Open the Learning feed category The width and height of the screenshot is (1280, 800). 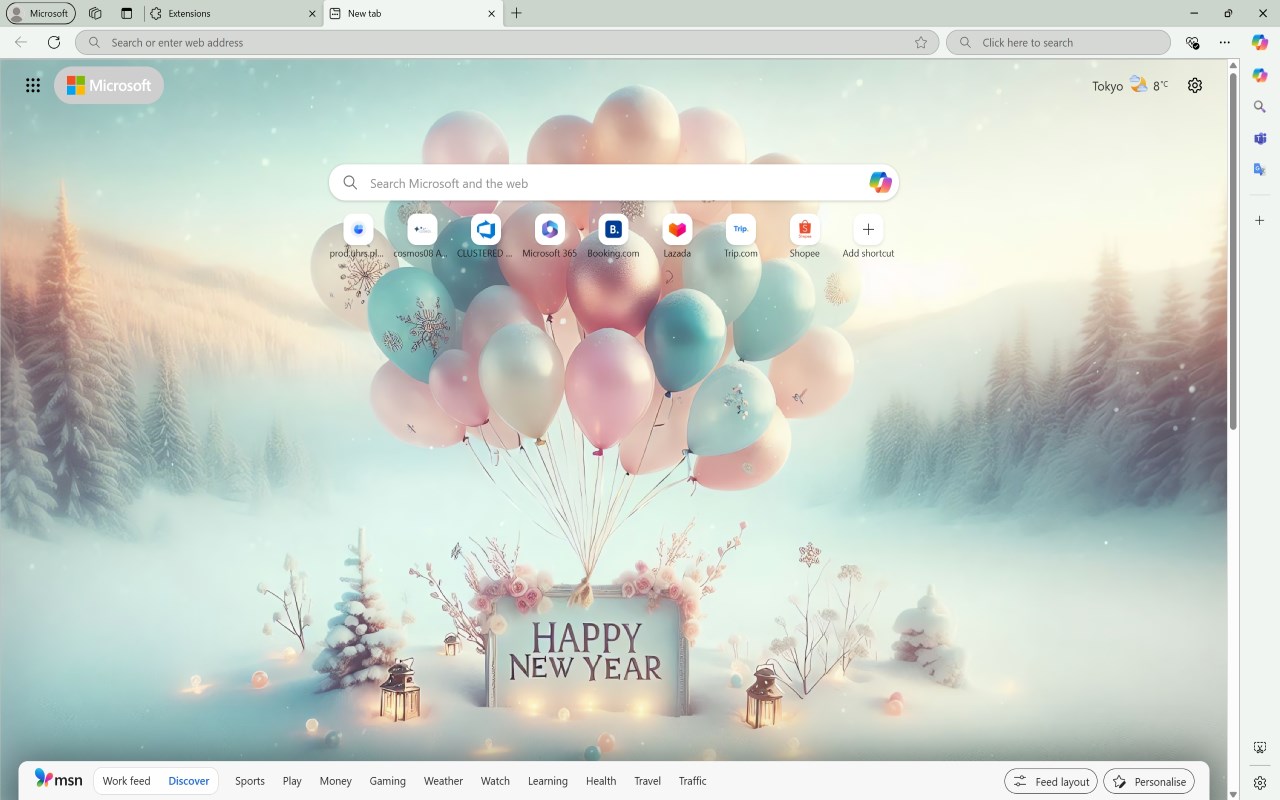click(x=547, y=781)
